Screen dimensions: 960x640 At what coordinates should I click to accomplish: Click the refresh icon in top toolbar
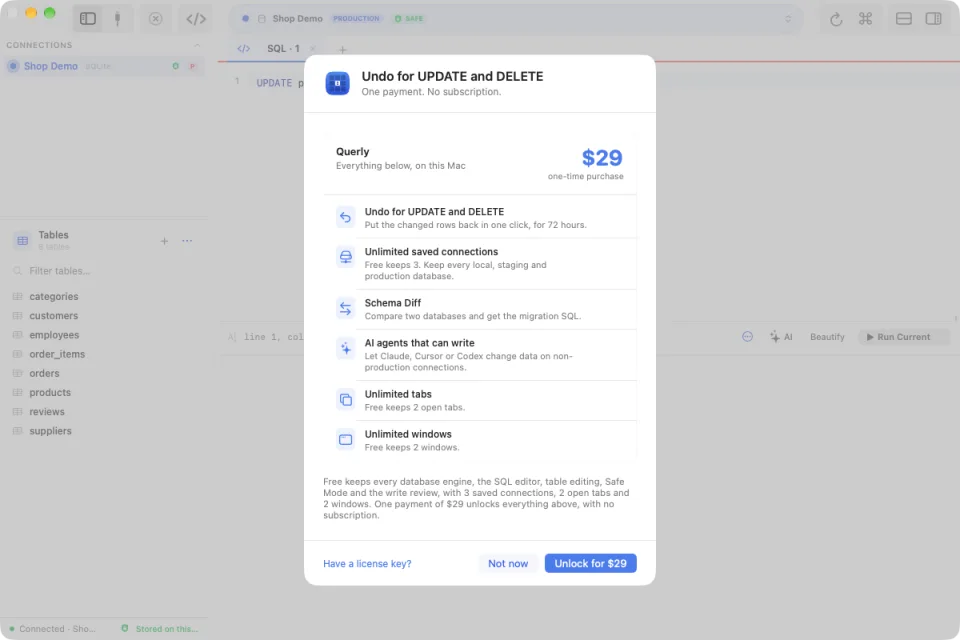(836, 19)
